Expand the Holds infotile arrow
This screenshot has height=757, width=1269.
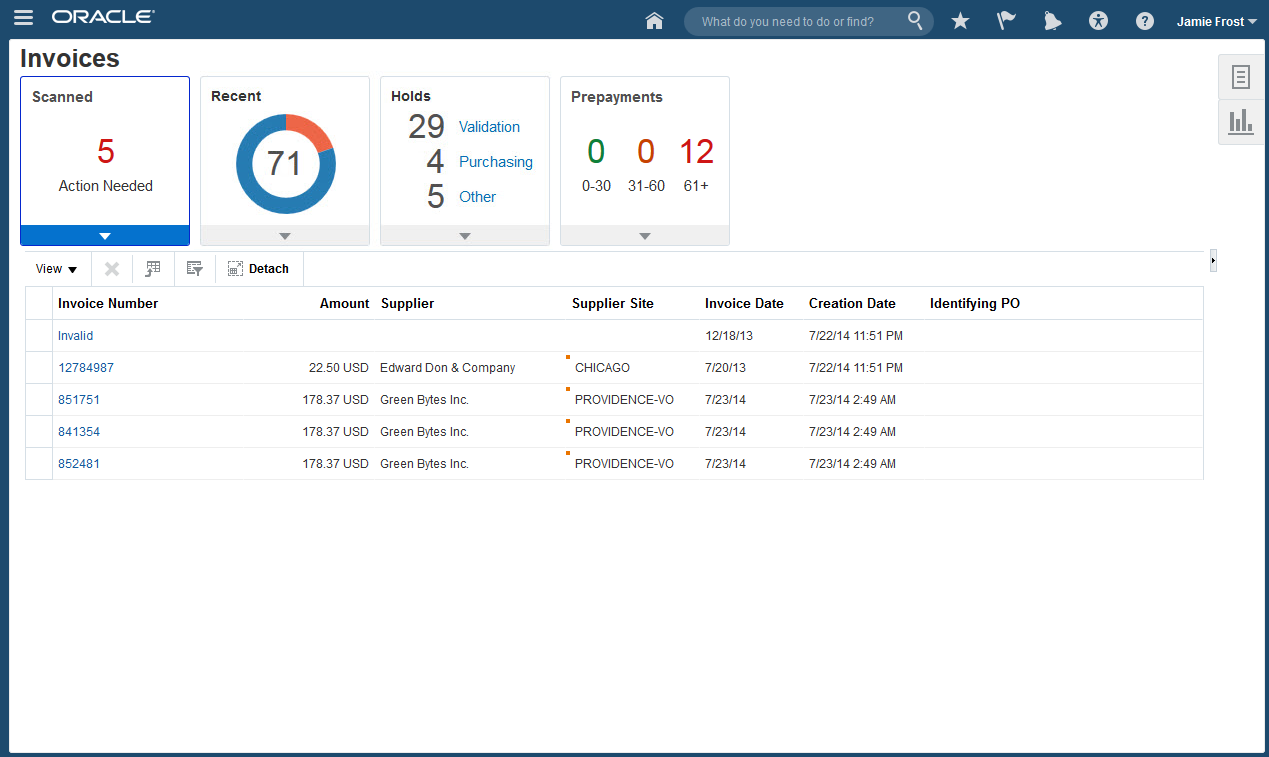click(x=465, y=236)
